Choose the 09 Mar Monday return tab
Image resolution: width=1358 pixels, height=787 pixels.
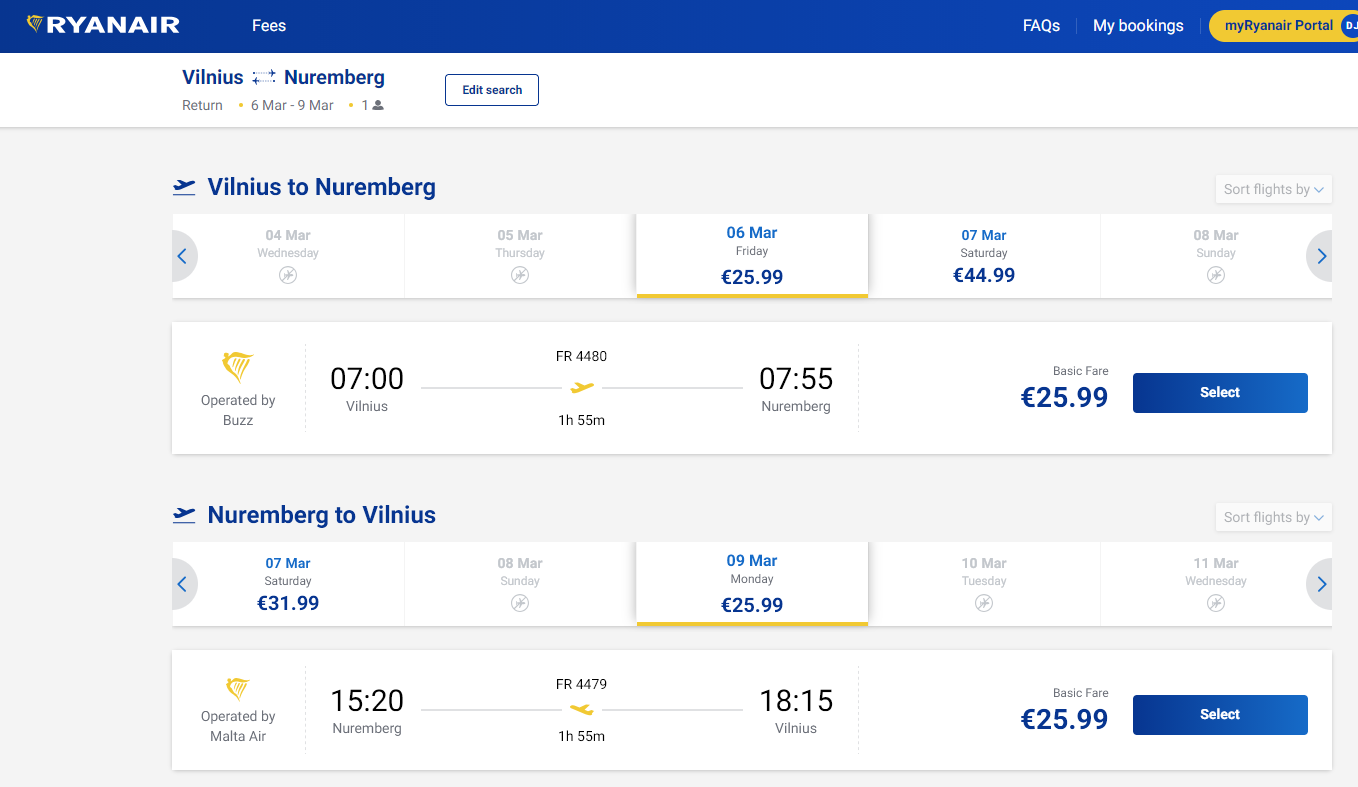point(752,584)
